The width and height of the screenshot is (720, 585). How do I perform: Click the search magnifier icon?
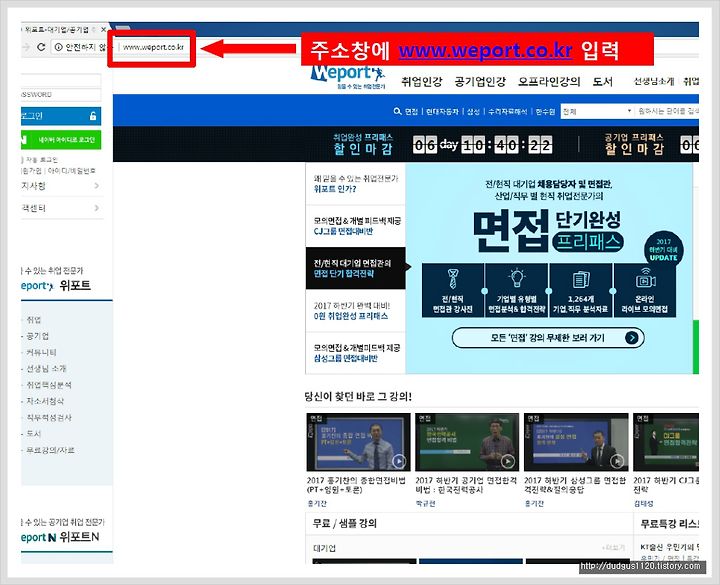(x=397, y=112)
